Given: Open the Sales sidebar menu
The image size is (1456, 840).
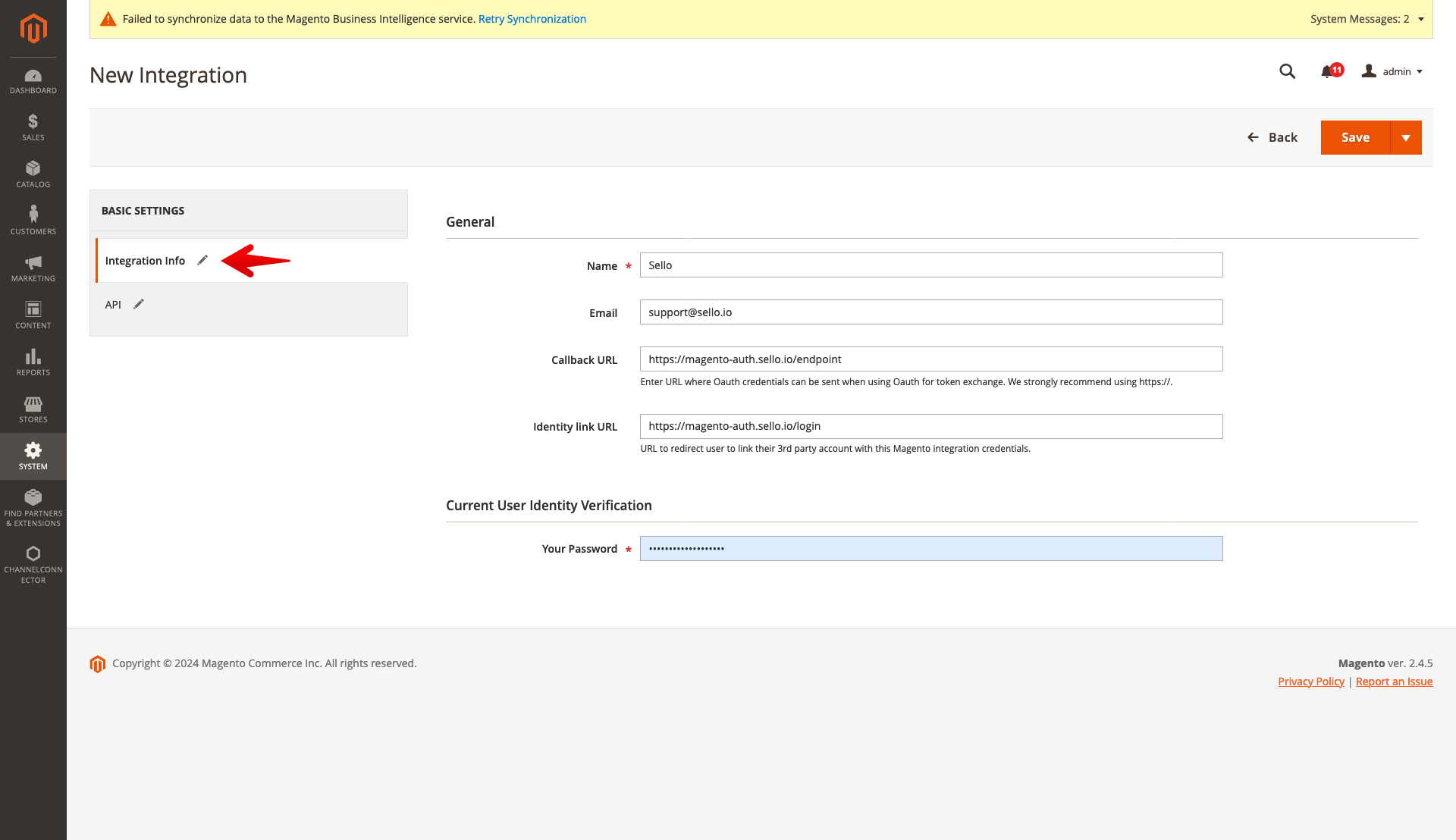Looking at the screenshot, I should (x=33, y=127).
